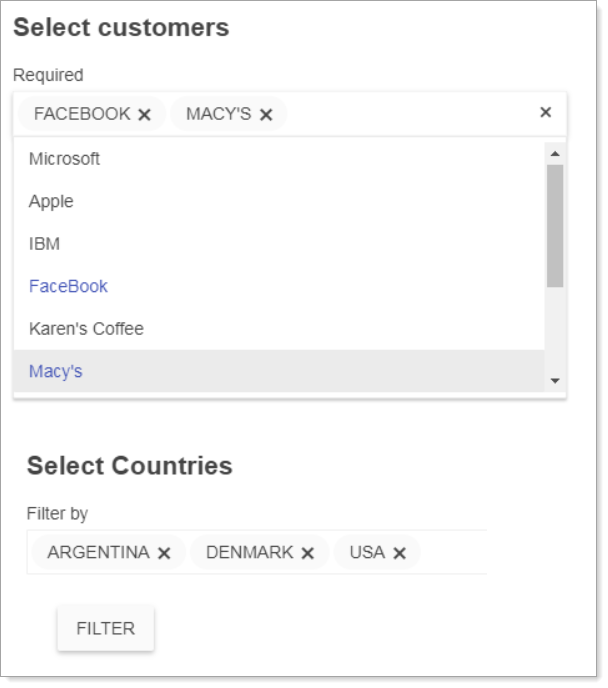Click the DENMARK chip label
Image resolution: width=608 pixels, height=688 pixels.
click(x=250, y=552)
